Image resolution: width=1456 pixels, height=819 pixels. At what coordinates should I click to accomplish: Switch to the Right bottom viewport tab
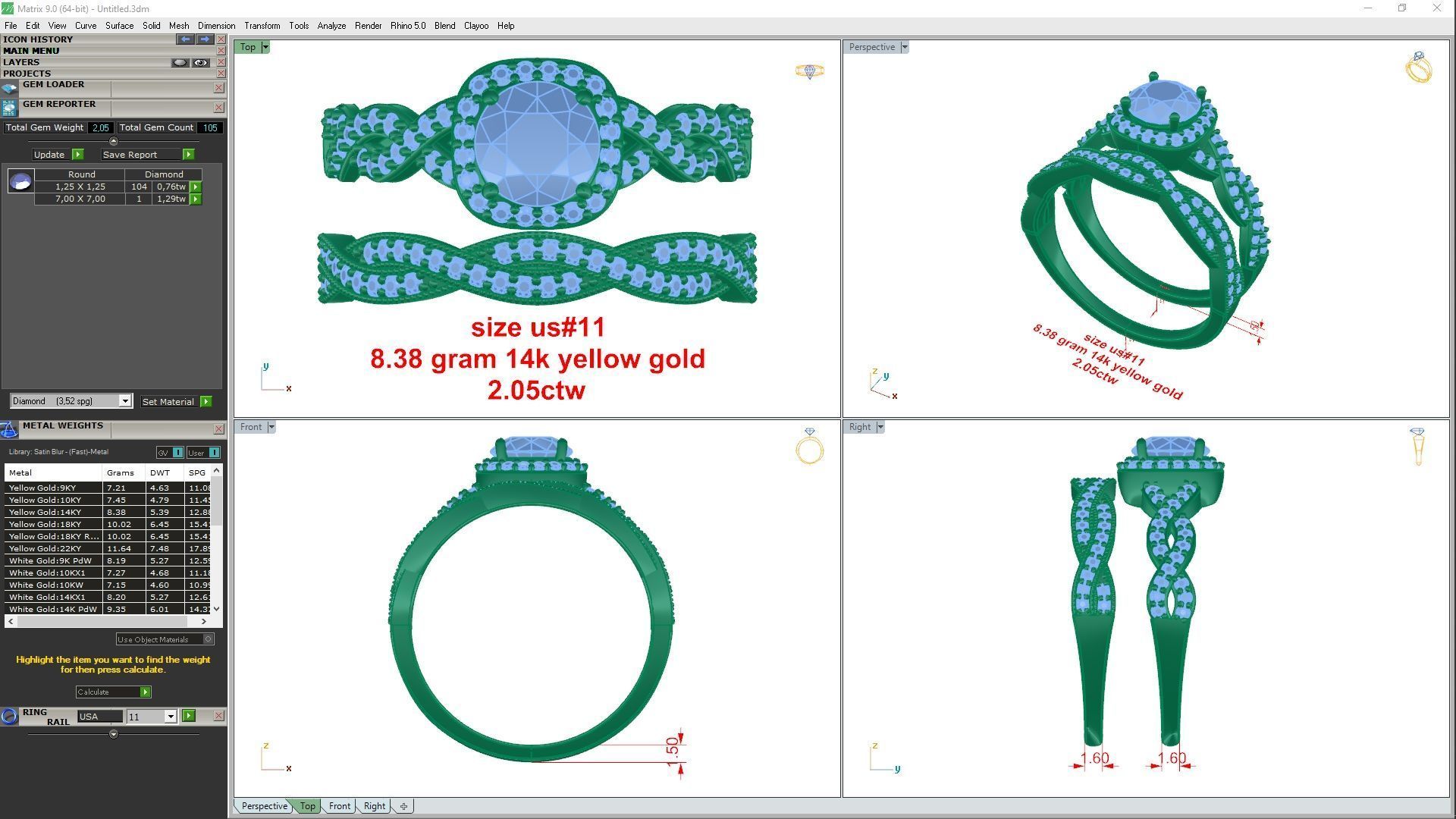[374, 806]
